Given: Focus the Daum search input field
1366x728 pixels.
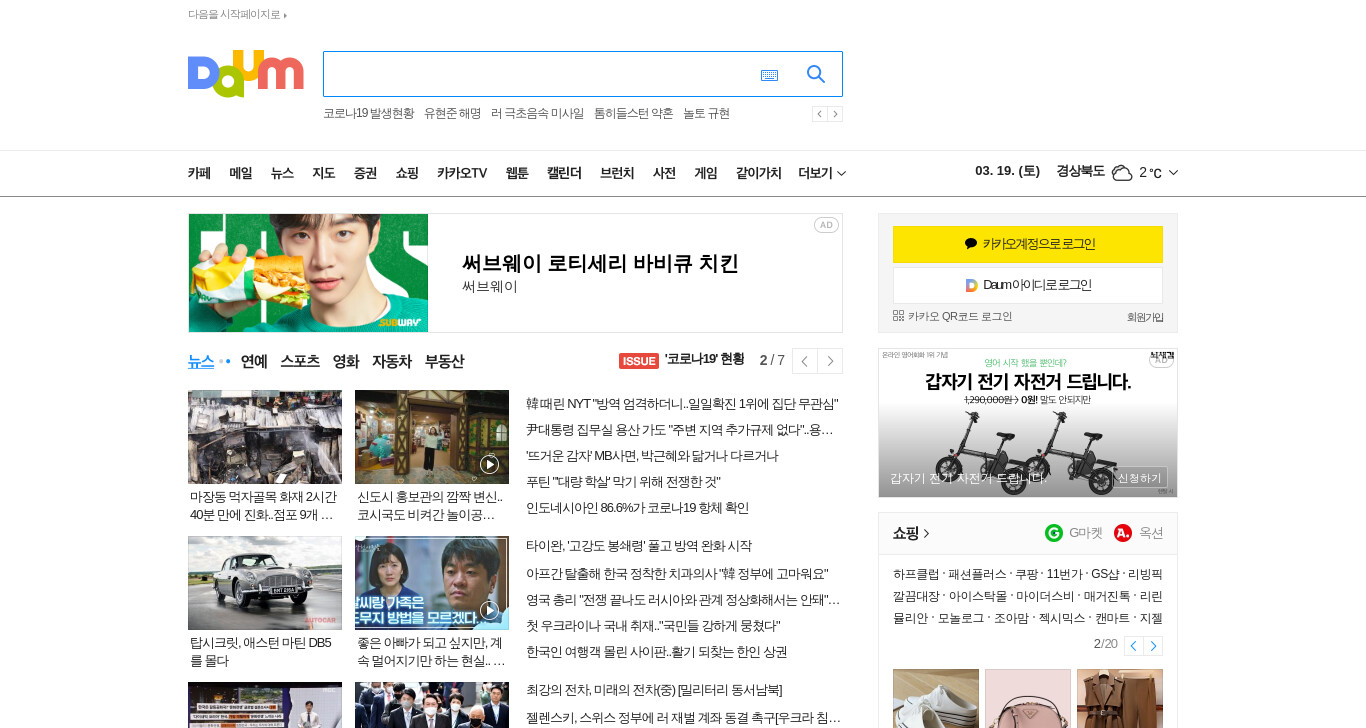Looking at the screenshot, I should pos(540,74).
